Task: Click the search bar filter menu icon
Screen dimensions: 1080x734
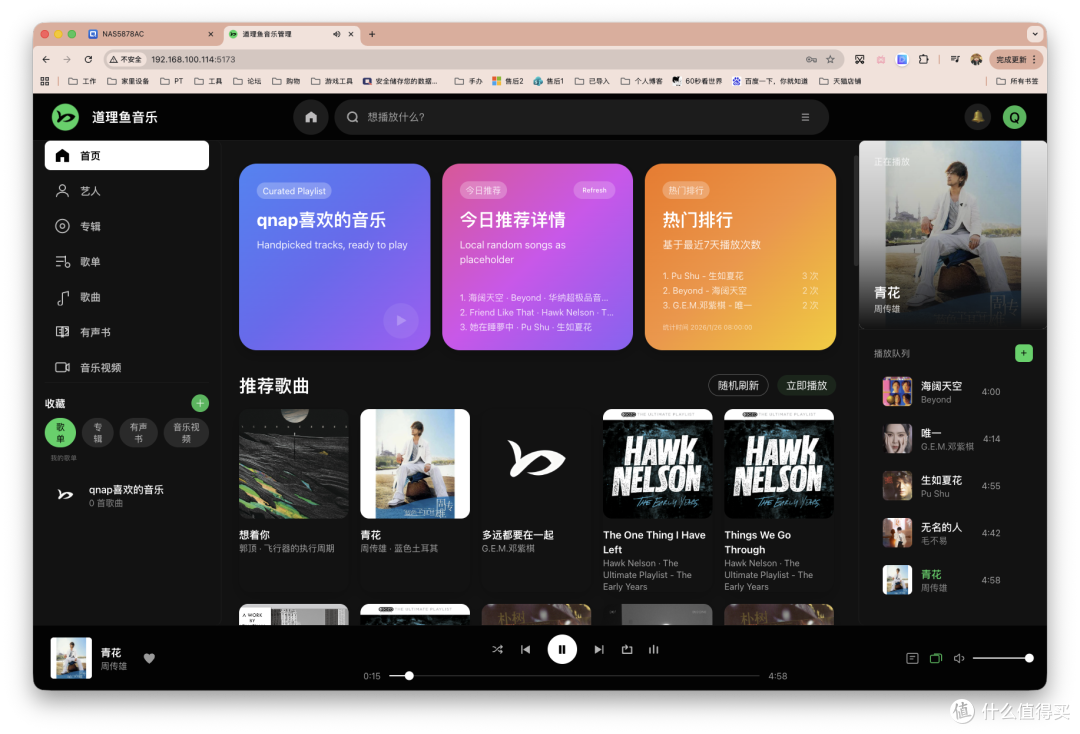Action: click(x=805, y=117)
